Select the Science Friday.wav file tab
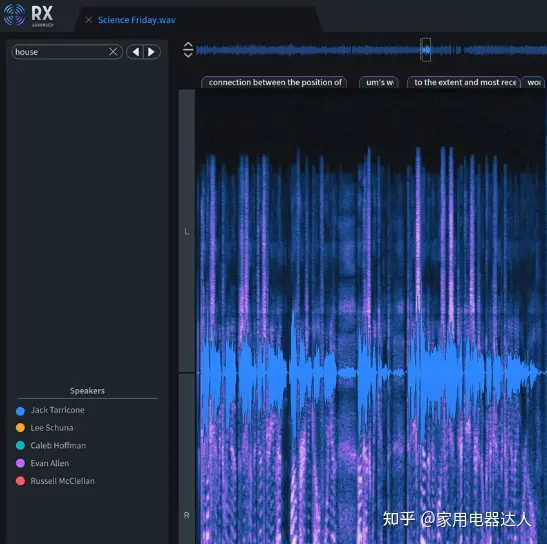The height and width of the screenshot is (544, 547). pos(136,20)
